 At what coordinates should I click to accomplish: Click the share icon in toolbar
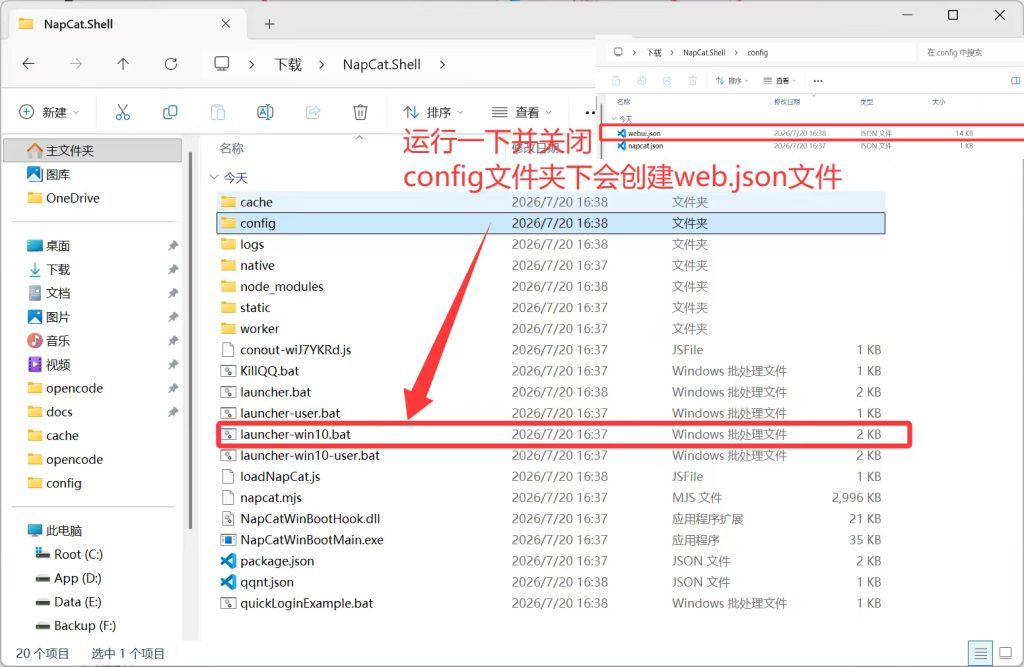(x=313, y=112)
